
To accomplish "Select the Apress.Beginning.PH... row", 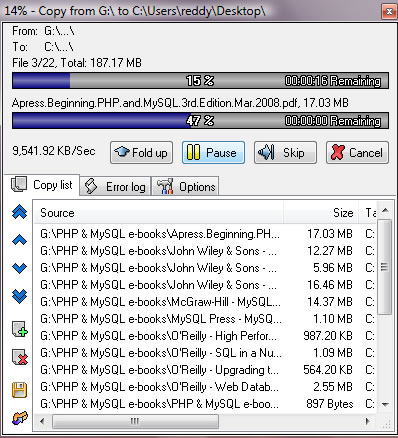I will [205, 234].
